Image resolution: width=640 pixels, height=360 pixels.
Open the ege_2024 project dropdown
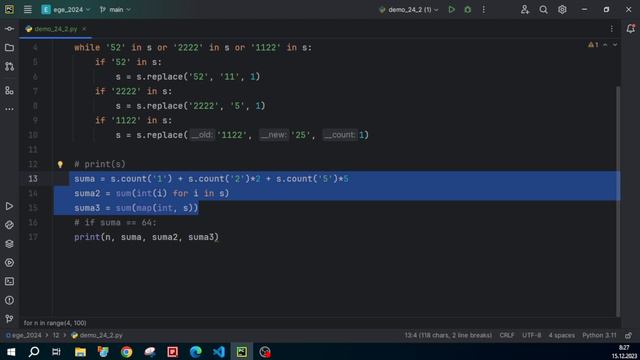pos(66,9)
